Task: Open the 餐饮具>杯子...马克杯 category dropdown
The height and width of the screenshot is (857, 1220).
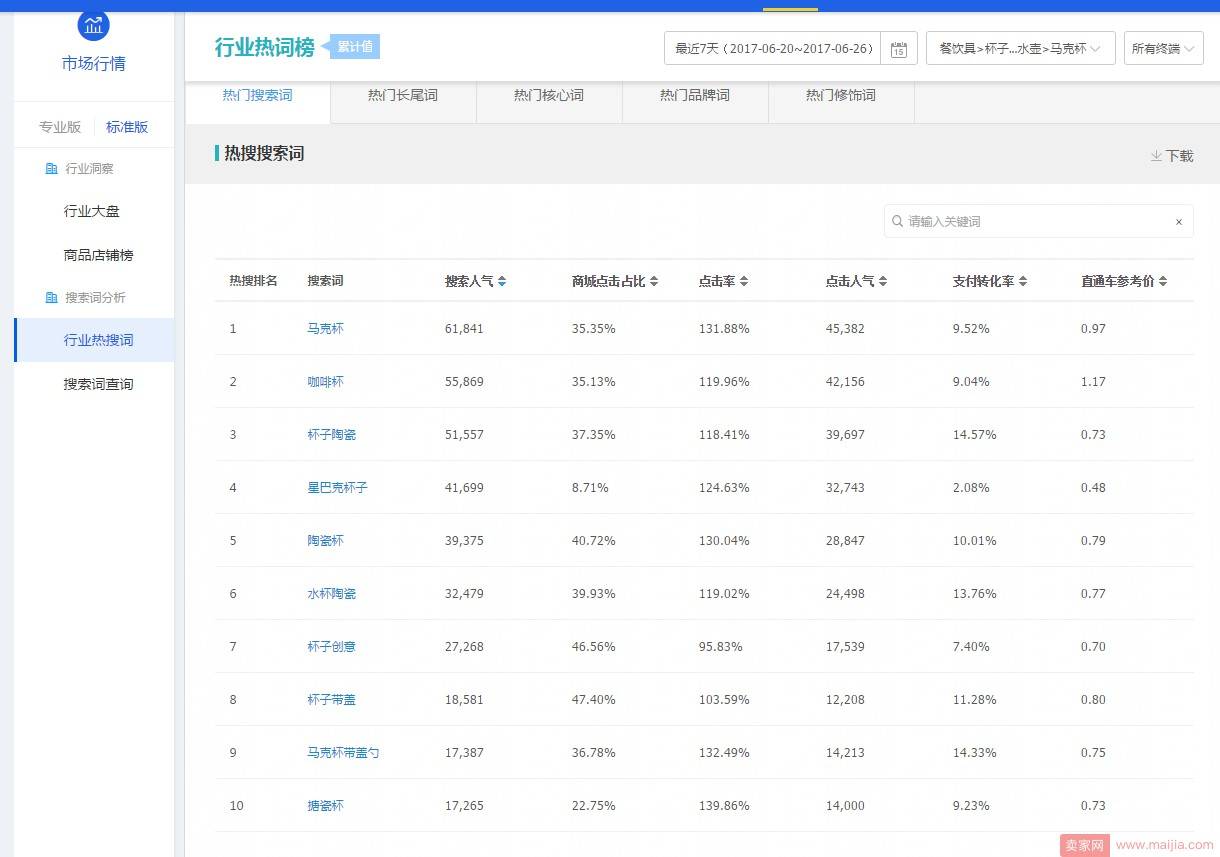Action: point(1021,48)
